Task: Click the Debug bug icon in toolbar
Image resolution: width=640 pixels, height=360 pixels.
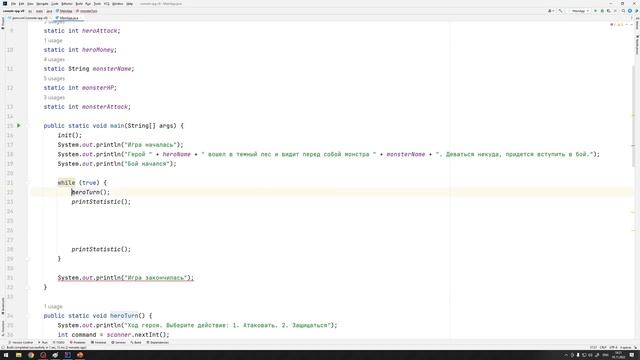Action: [x=602, y=11]
